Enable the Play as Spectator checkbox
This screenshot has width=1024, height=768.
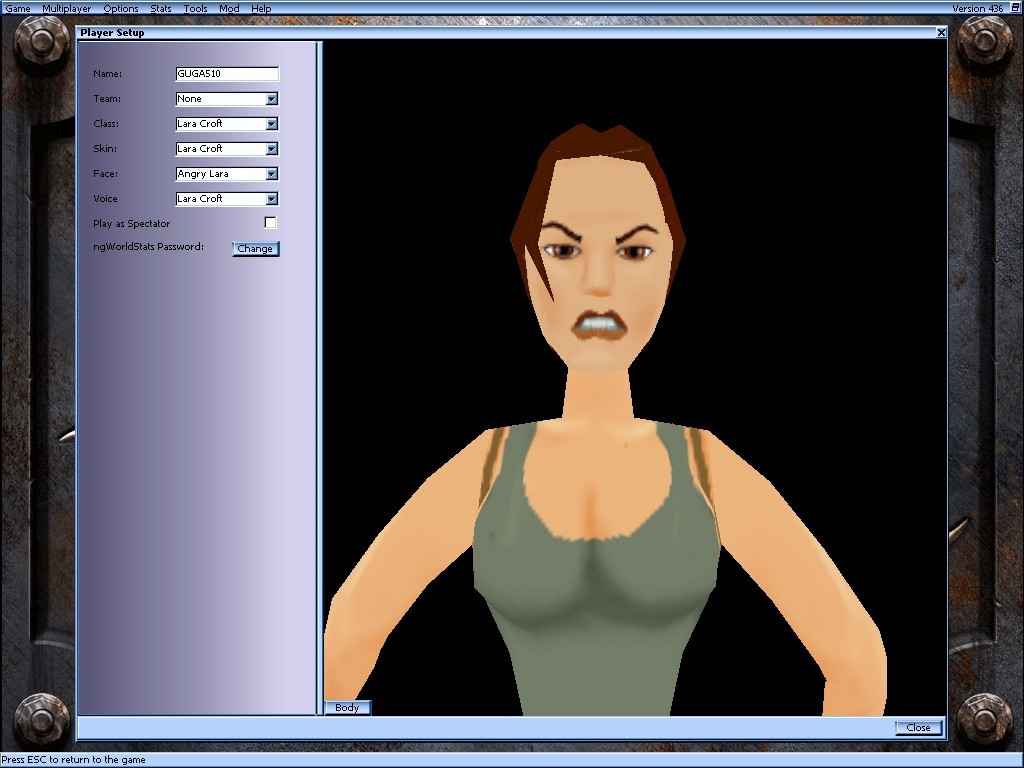click(269, 222)
